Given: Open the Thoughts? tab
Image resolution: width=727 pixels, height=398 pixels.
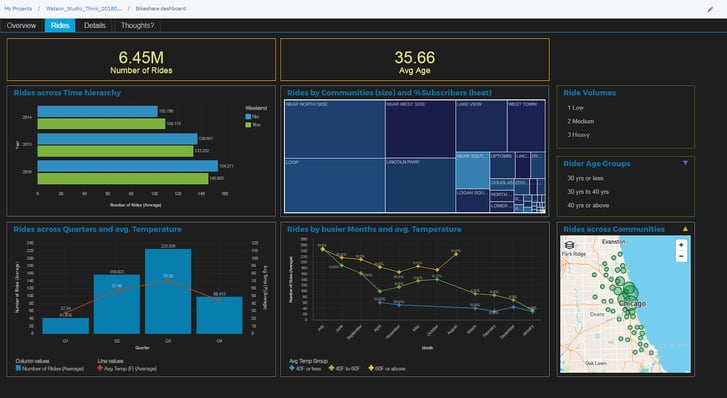Looking at the screenshot, I should [137, 26].
